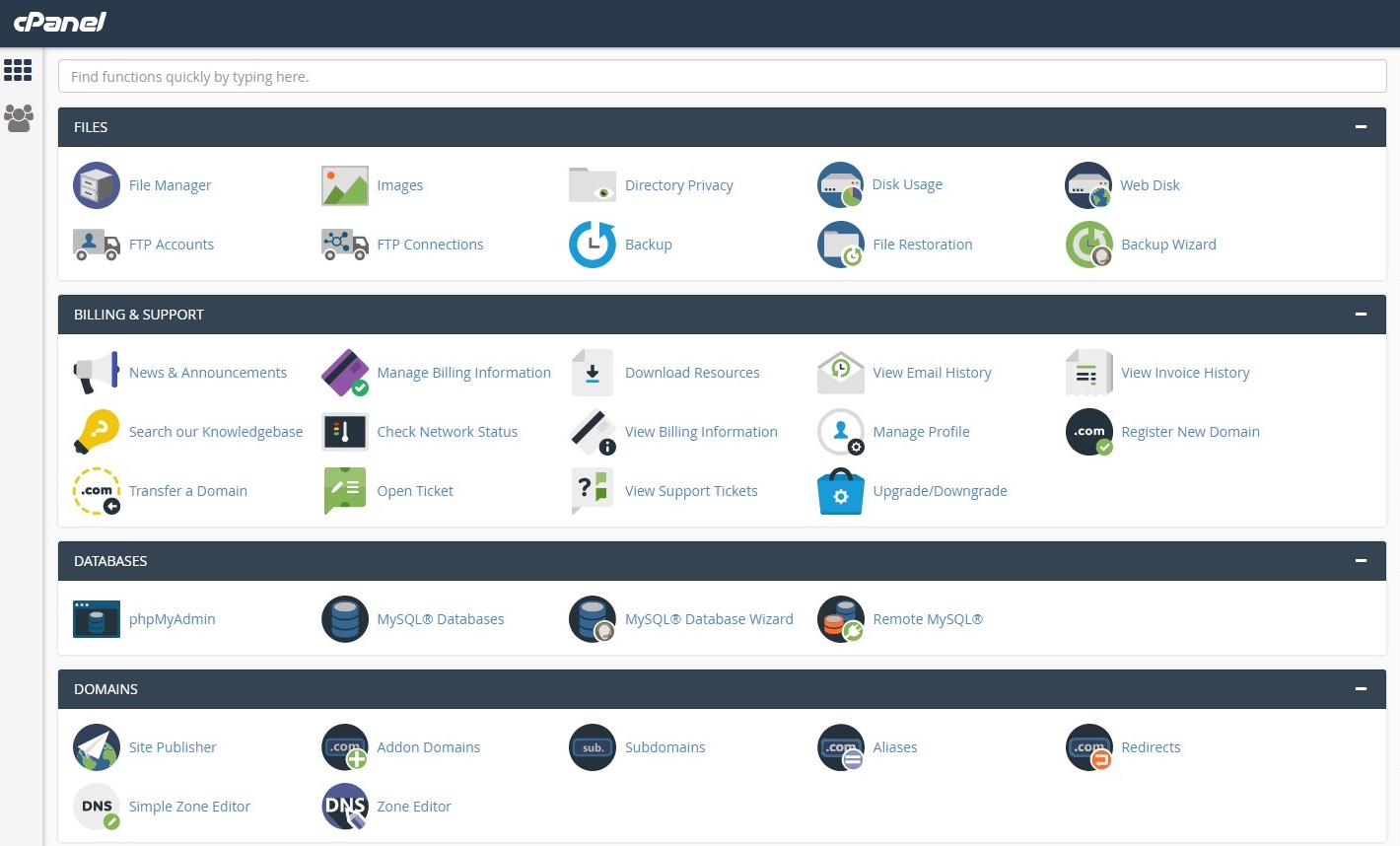Click the cPanel logo in header

(60, 22)
